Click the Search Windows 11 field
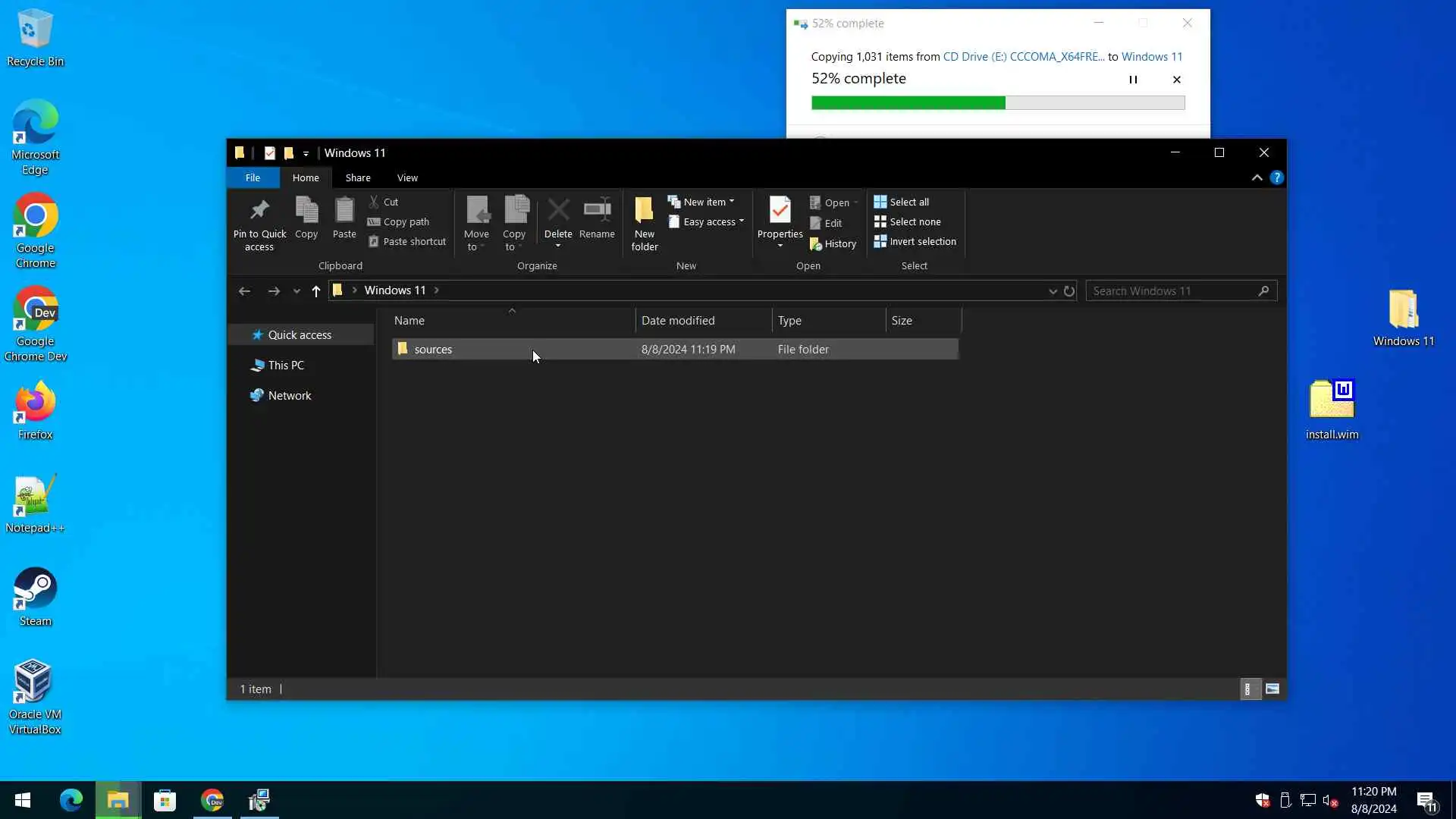The image size is (1456, 819). tap(1172, 290)
